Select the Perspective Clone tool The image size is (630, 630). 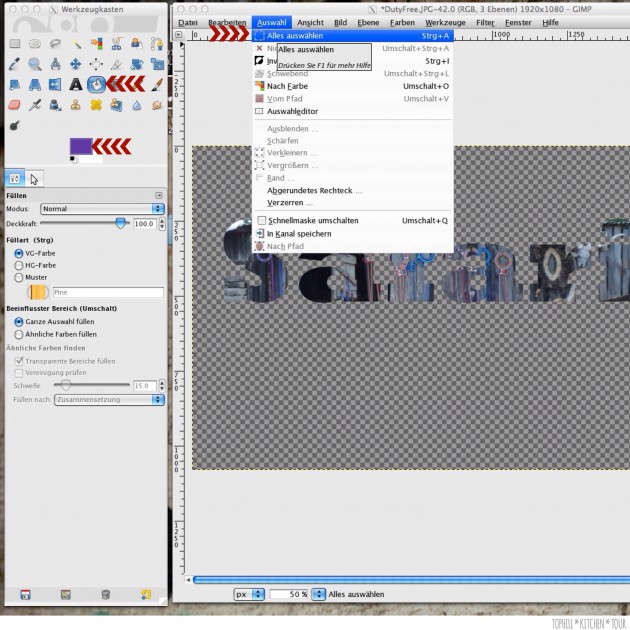[x=117, y=105]
